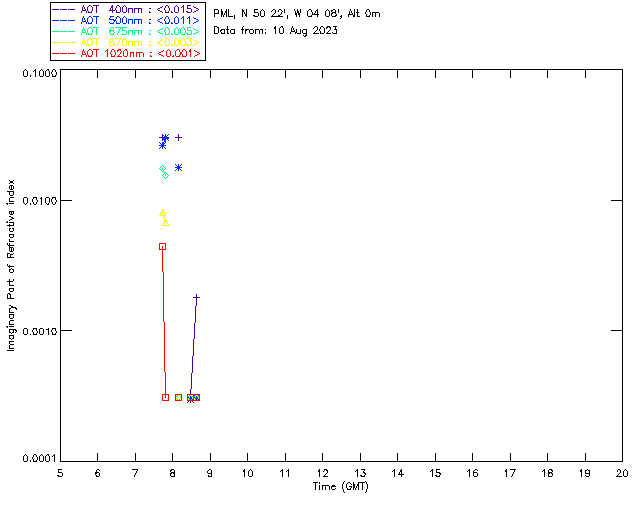Screen dimensions: 640x512
Task: Click the x-axis tick label 17
Action: 510,473
